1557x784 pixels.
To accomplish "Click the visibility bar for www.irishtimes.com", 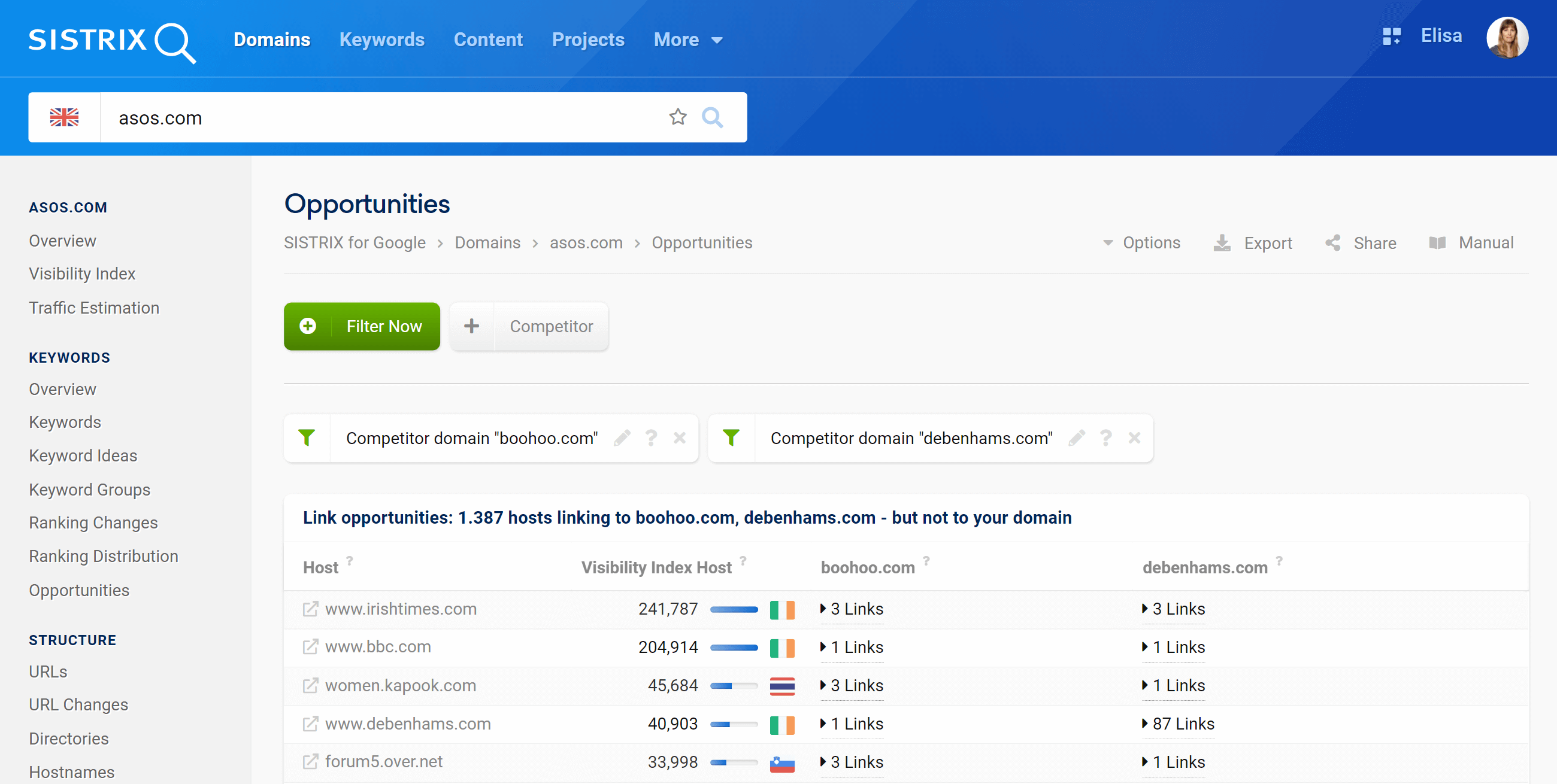I will 734,609.
